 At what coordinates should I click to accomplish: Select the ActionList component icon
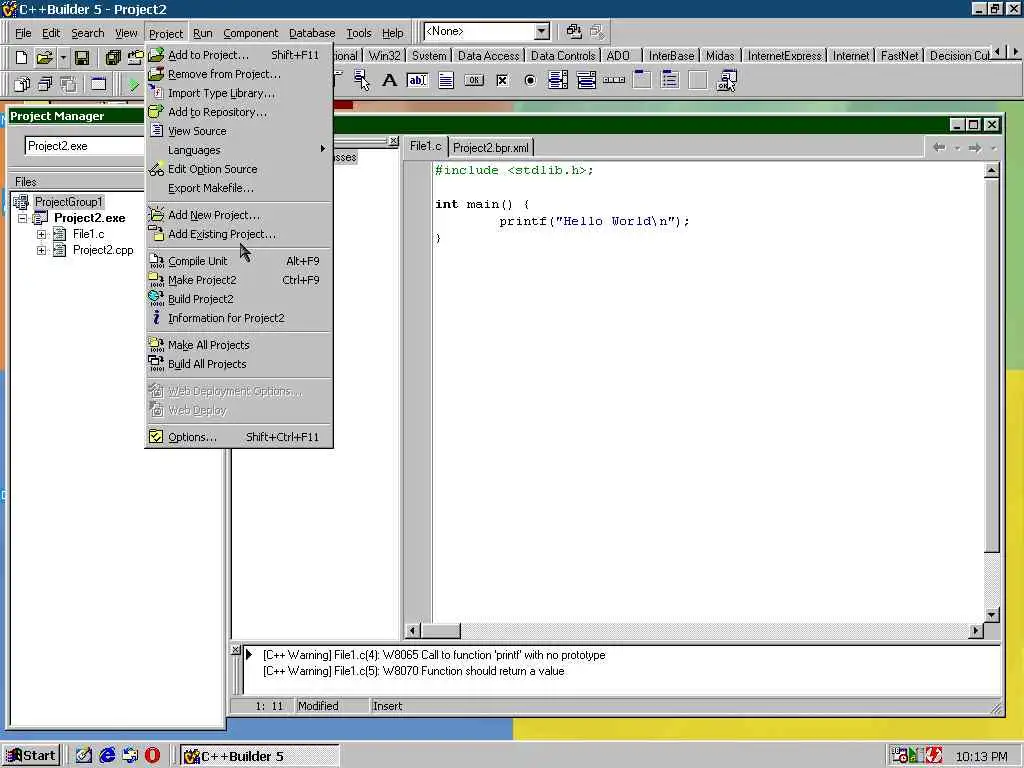point(726,80)
